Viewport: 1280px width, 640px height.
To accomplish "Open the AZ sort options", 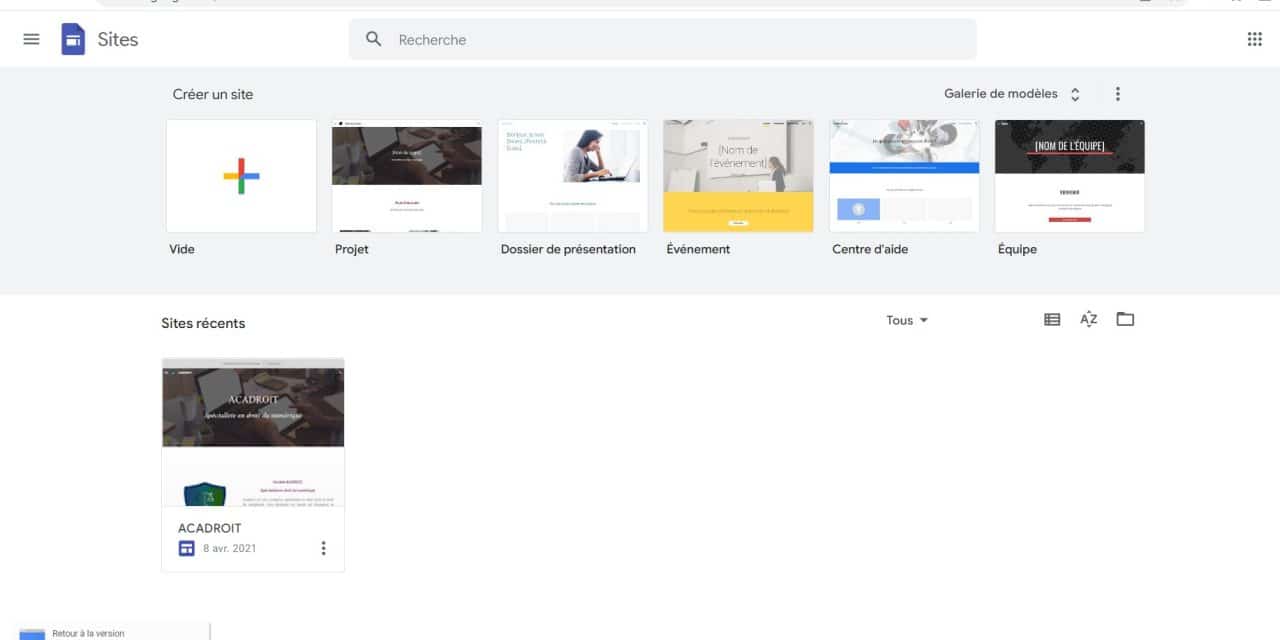I will 1088,320.
